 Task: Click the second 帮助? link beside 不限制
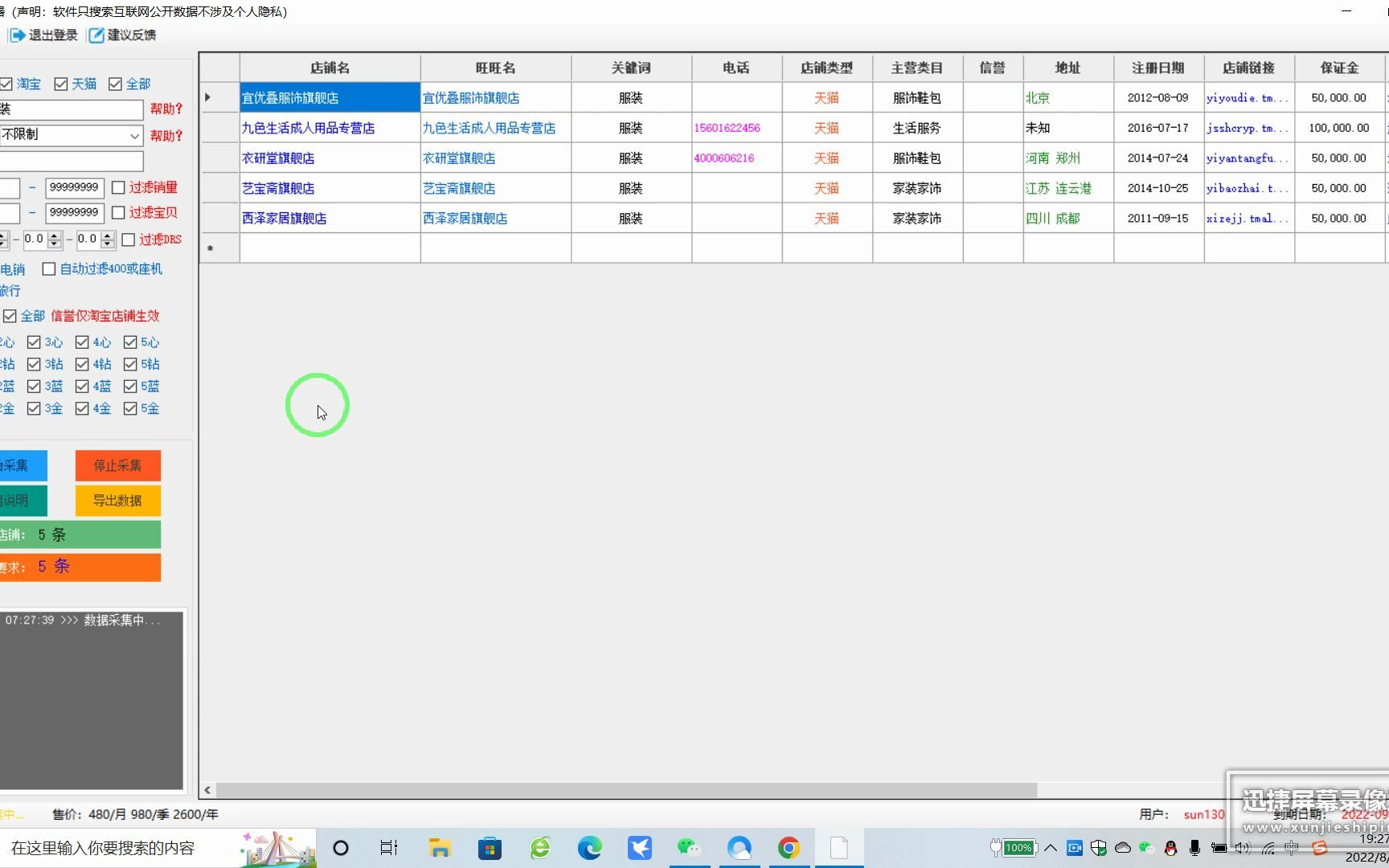coord(166,136)
